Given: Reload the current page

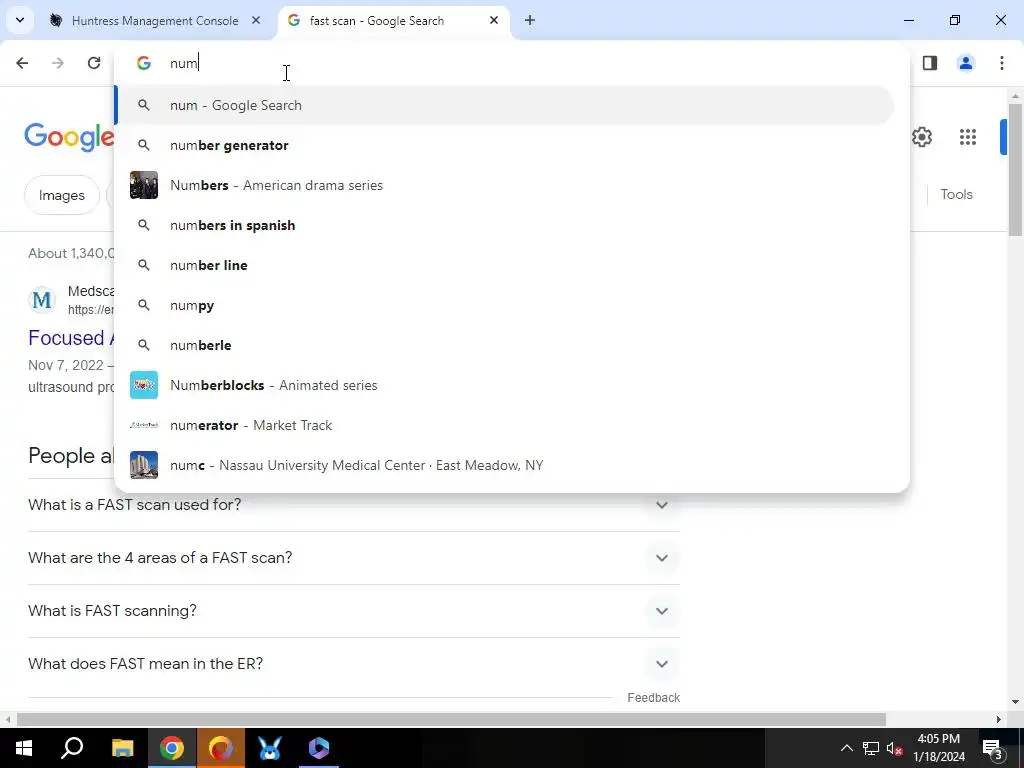Looking at the screenshot, I should (x=94, y=63).
